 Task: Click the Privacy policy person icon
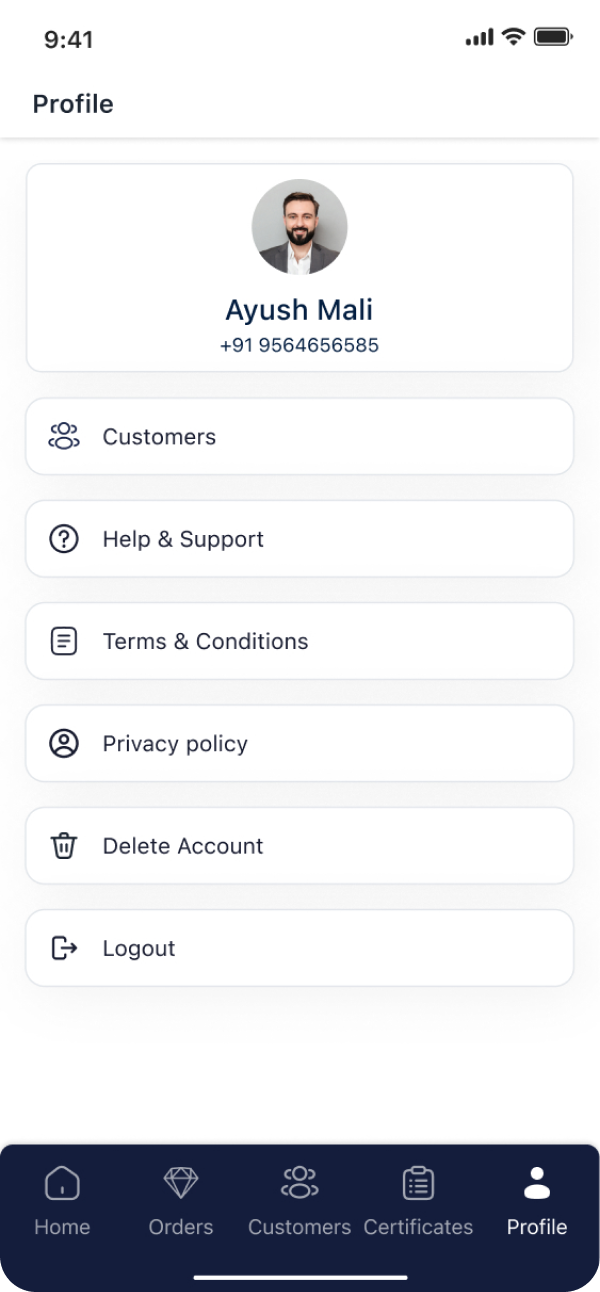click(x=64, y=744)
